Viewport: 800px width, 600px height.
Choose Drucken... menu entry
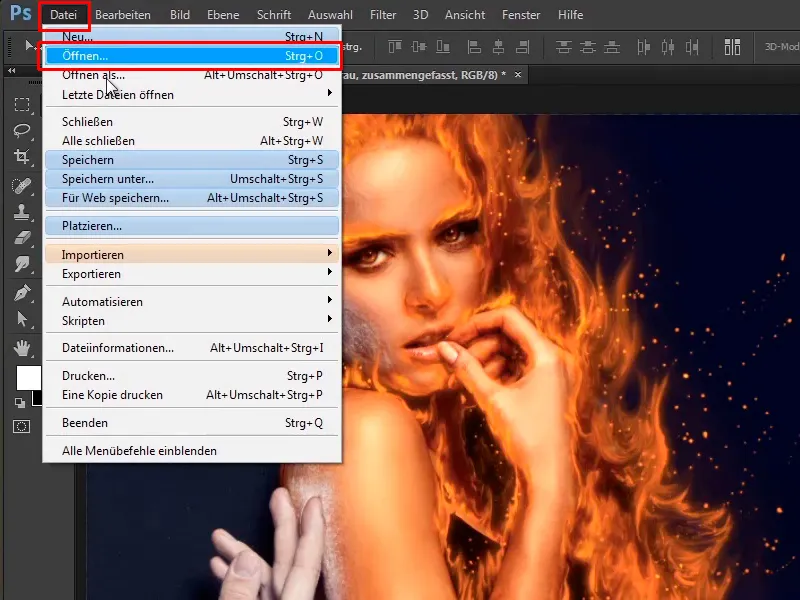coord(192,376)
